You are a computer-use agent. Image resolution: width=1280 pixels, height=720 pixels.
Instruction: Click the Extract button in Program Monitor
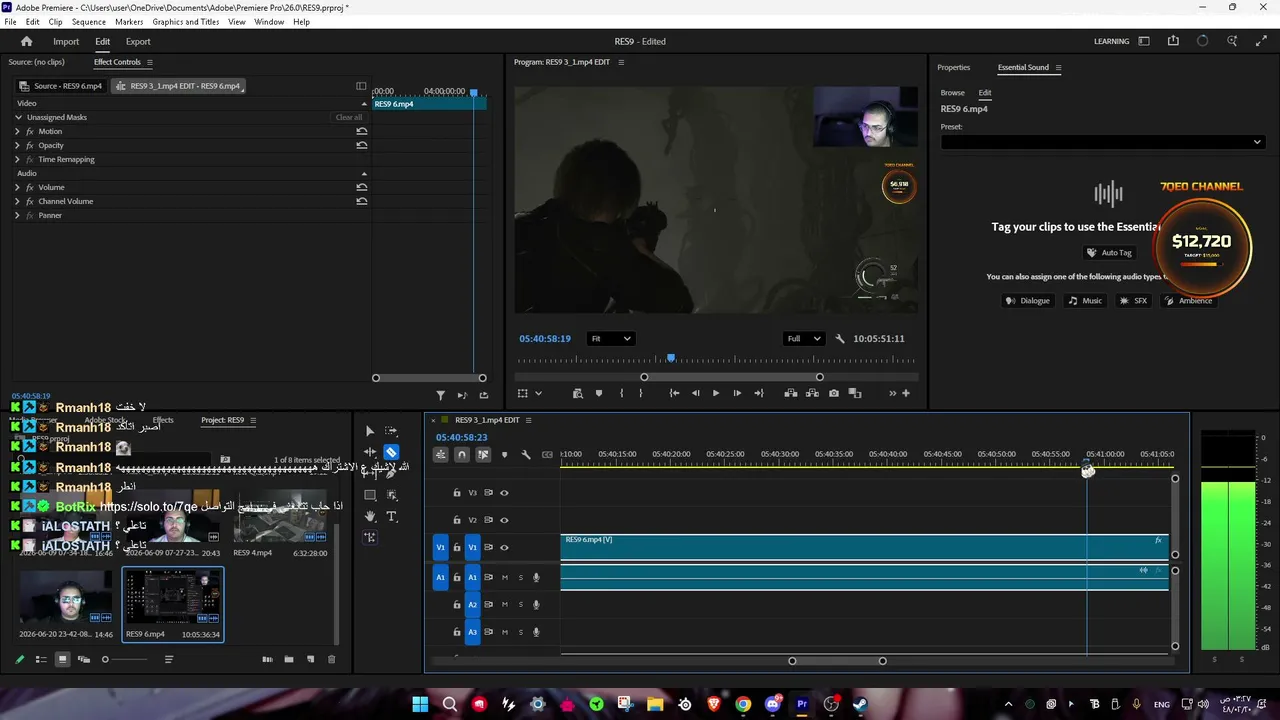click(x=812, y=393)
